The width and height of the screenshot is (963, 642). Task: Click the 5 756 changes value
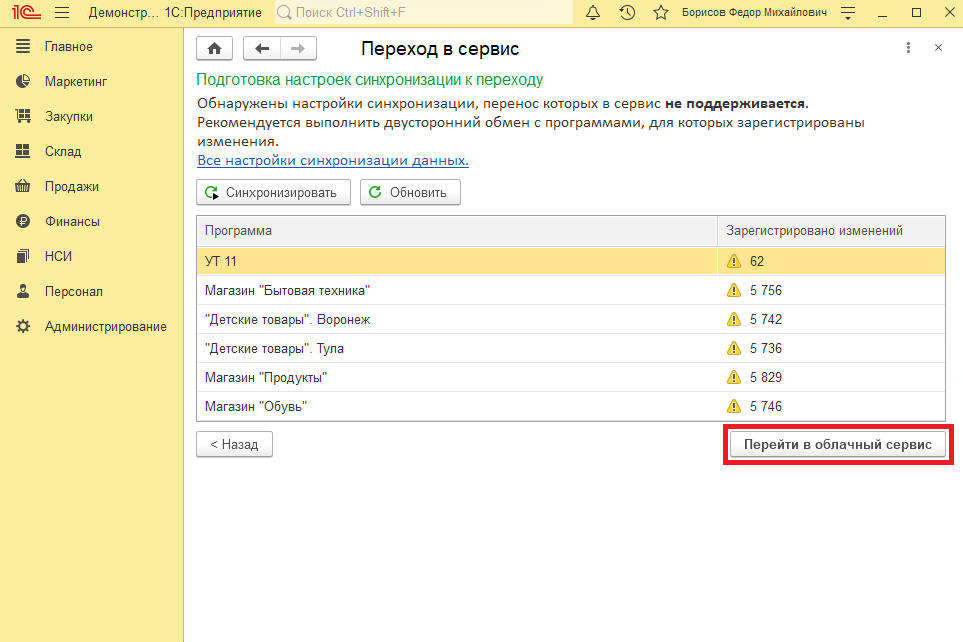pyautogui.click(x=765, y=290)
